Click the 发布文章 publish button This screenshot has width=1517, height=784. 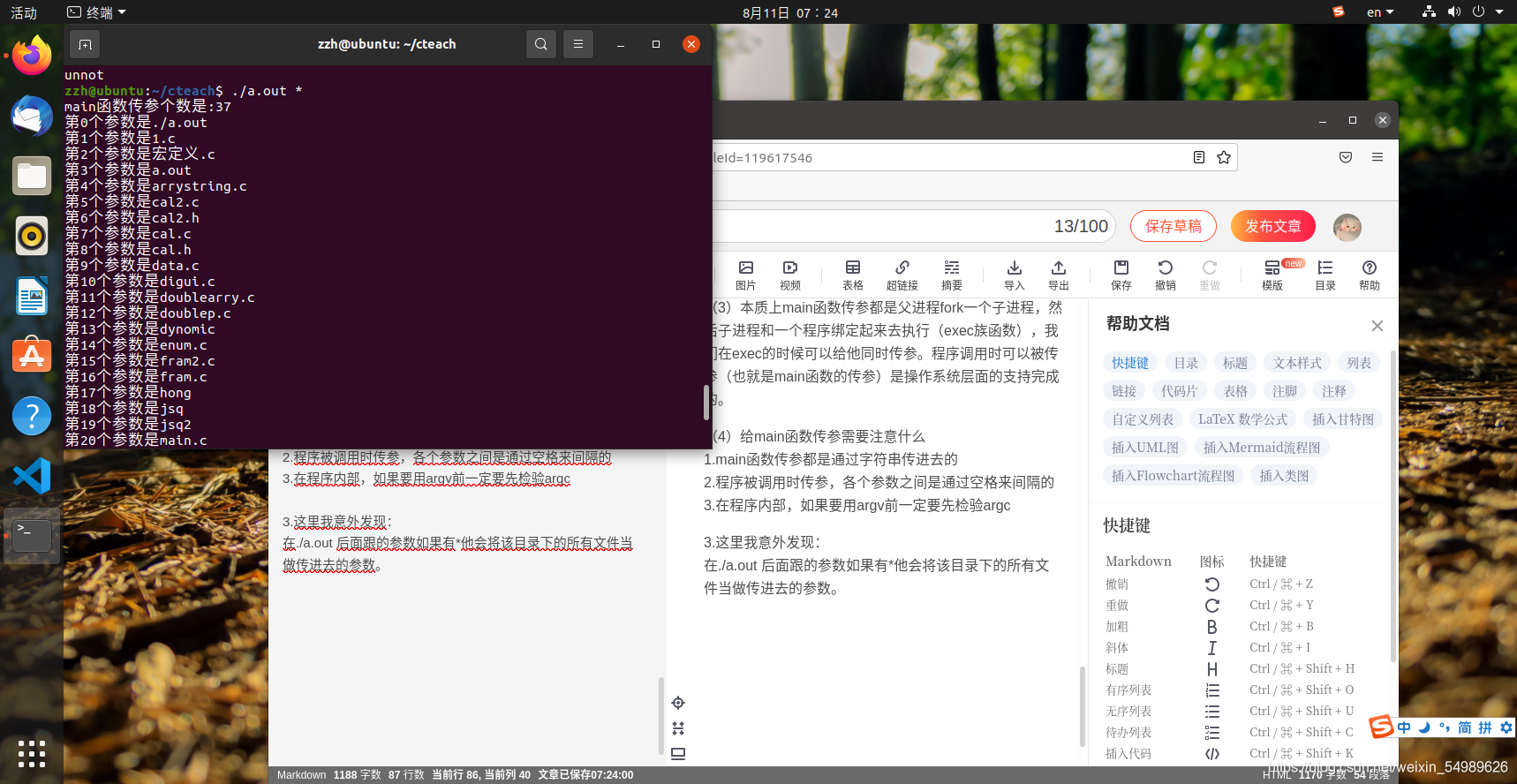coord(1273,226)
